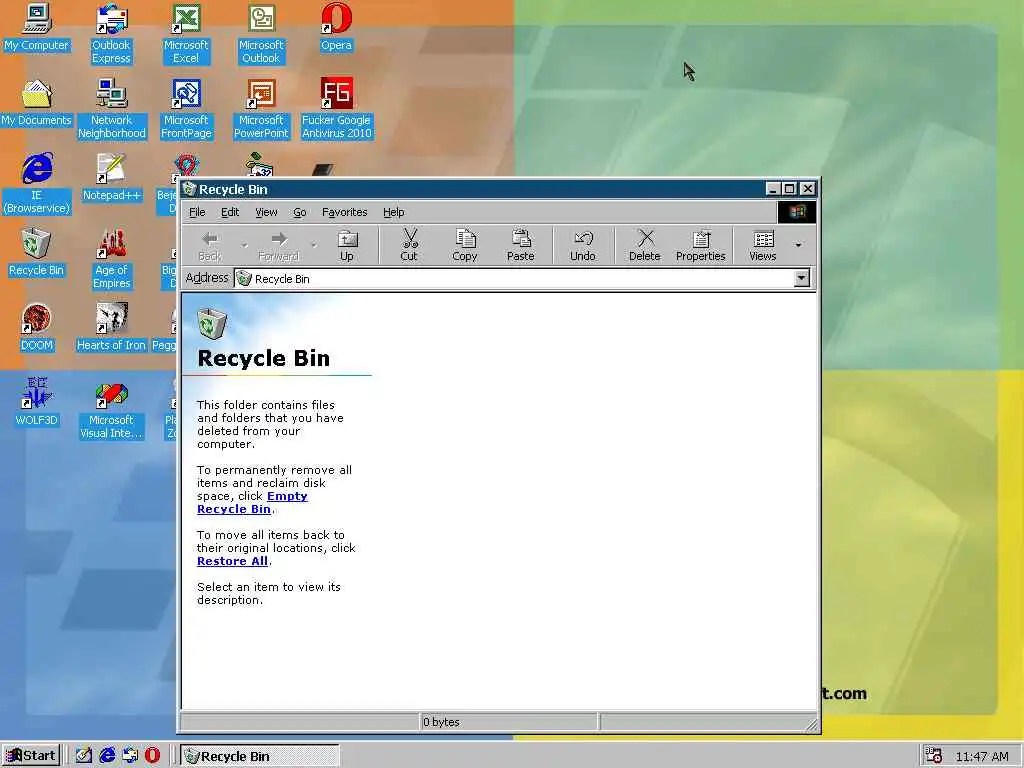Click the Back toolbar button
Image resolution: width=1024 pixels, height=768 pixels.
coord(210,245)
